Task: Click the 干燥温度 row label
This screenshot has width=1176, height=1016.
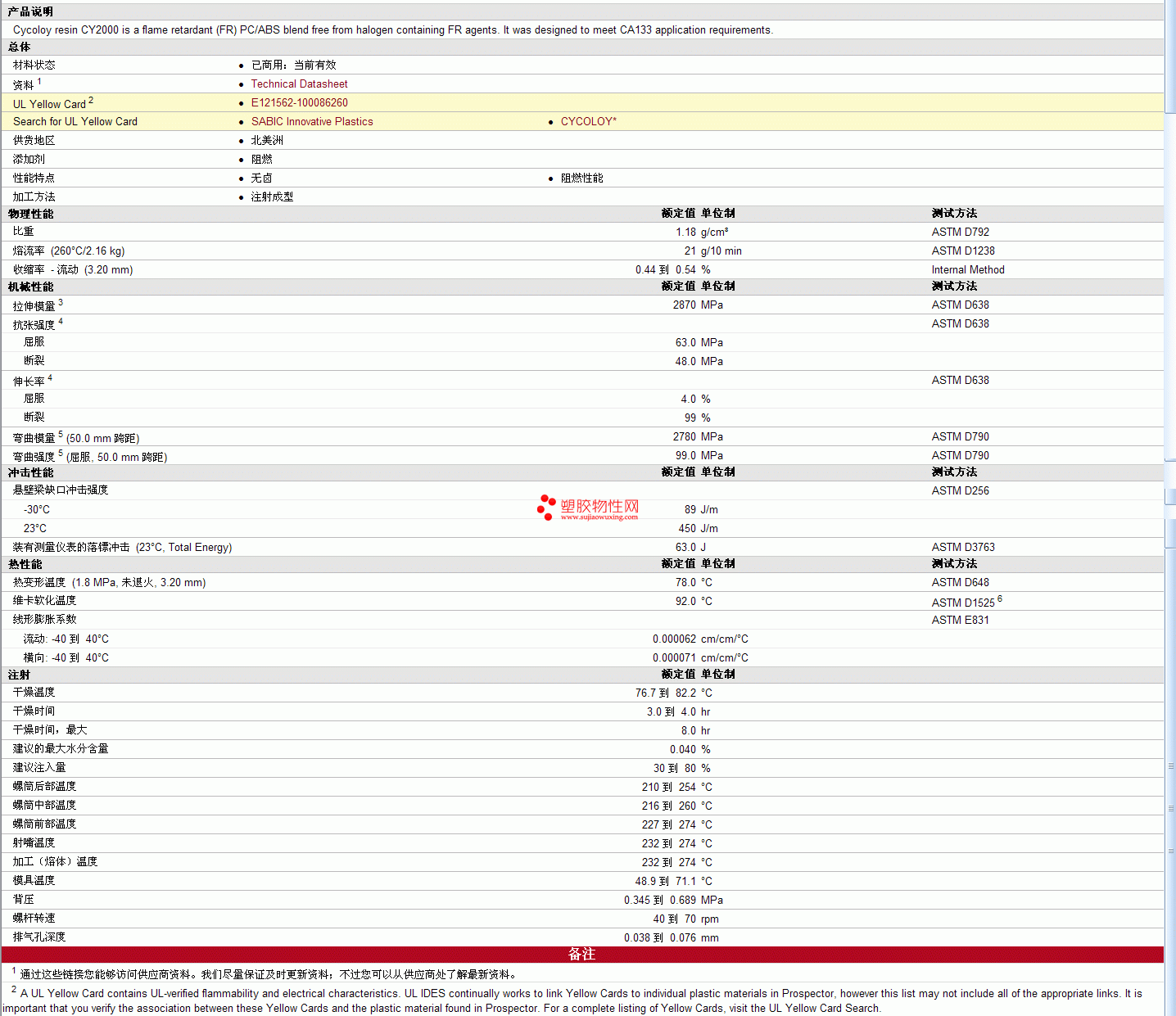Action: click(34, 693)
